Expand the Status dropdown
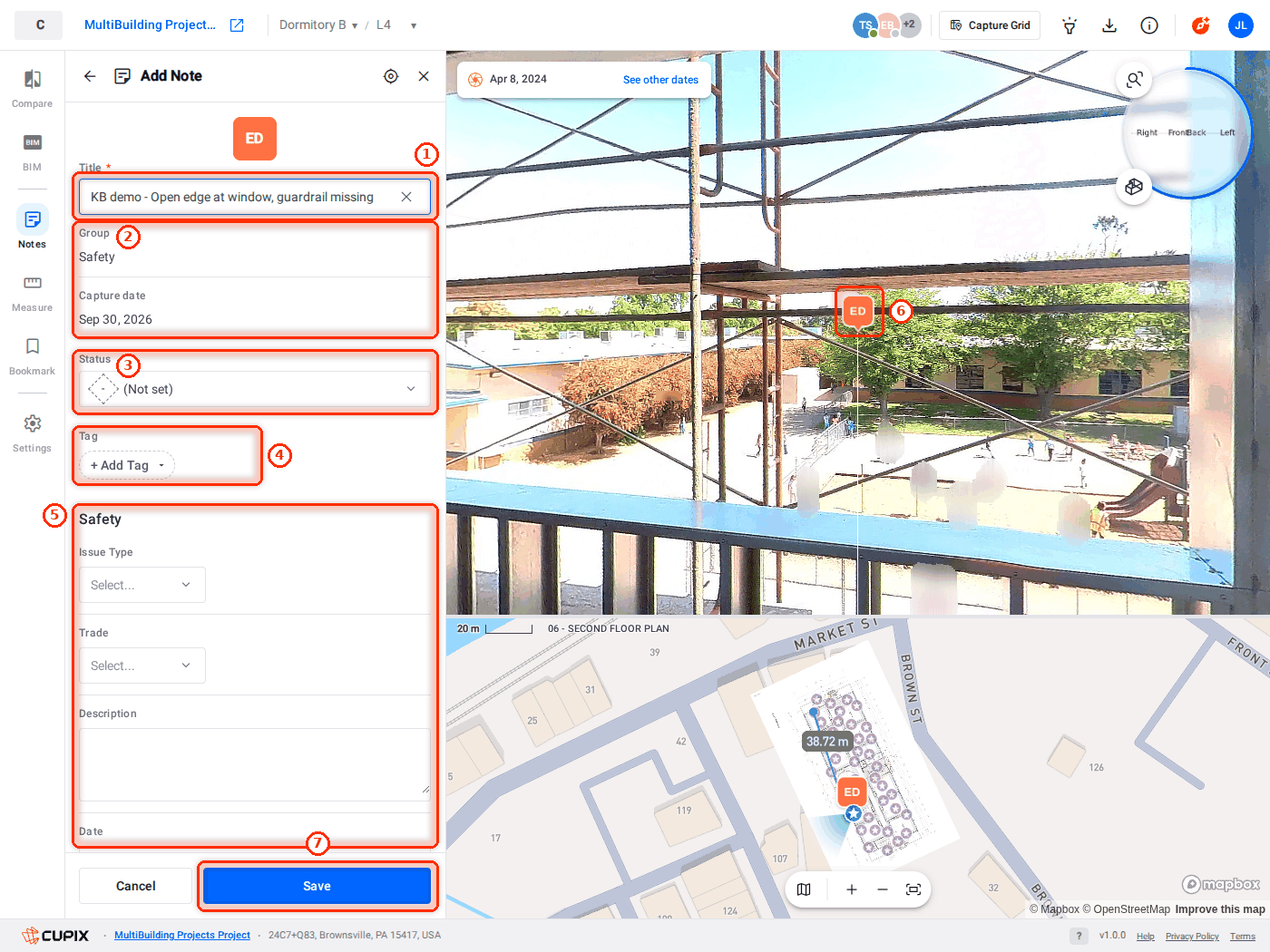 [x=255, y=389]
